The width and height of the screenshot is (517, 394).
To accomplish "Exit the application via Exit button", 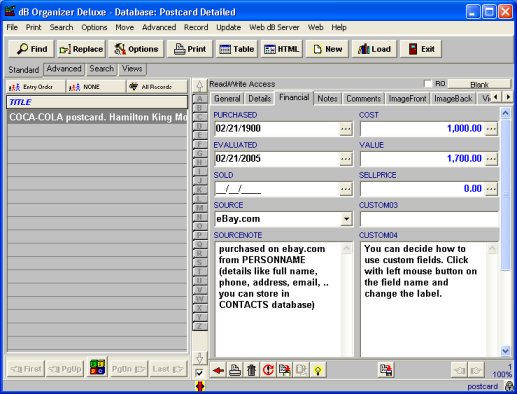I will point(421,49).
